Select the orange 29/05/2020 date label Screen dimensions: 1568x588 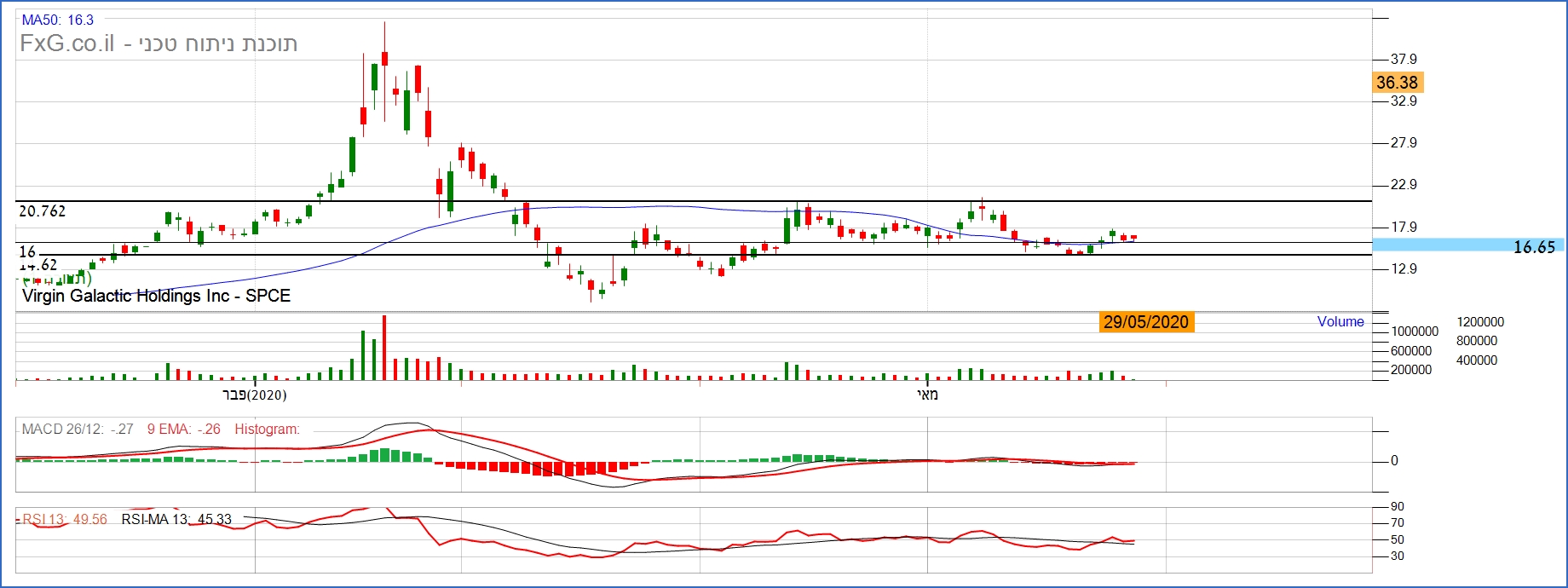[1145, 322]
